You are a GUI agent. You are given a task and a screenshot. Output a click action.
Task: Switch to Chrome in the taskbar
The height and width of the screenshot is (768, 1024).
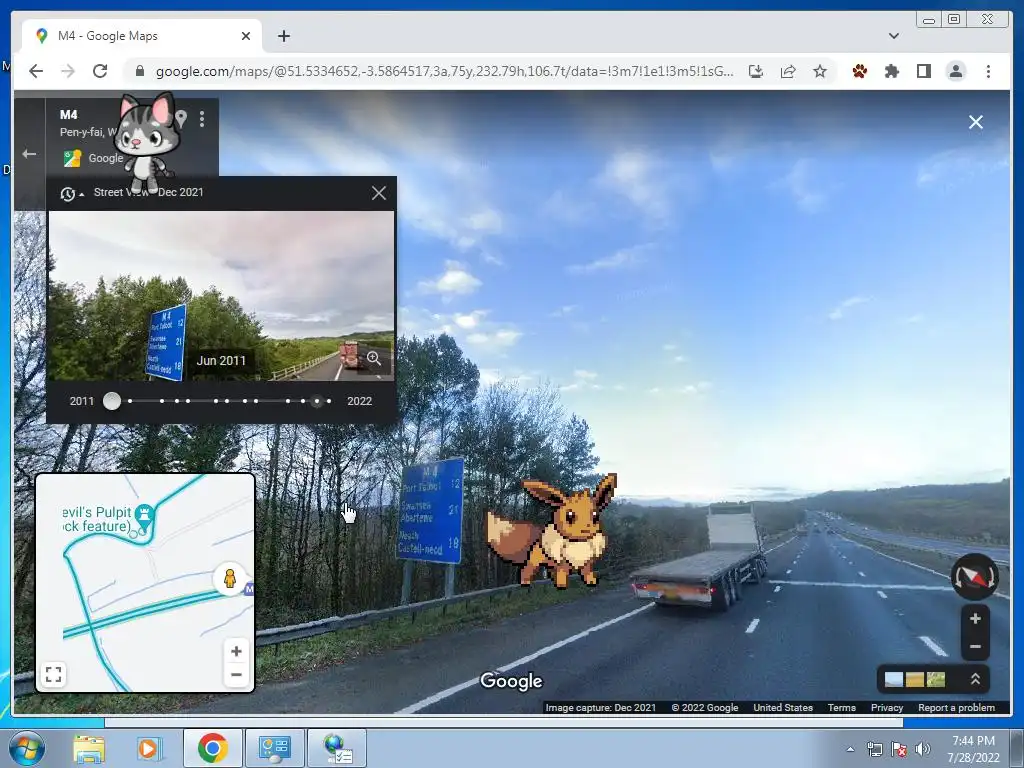click(212, 748)
